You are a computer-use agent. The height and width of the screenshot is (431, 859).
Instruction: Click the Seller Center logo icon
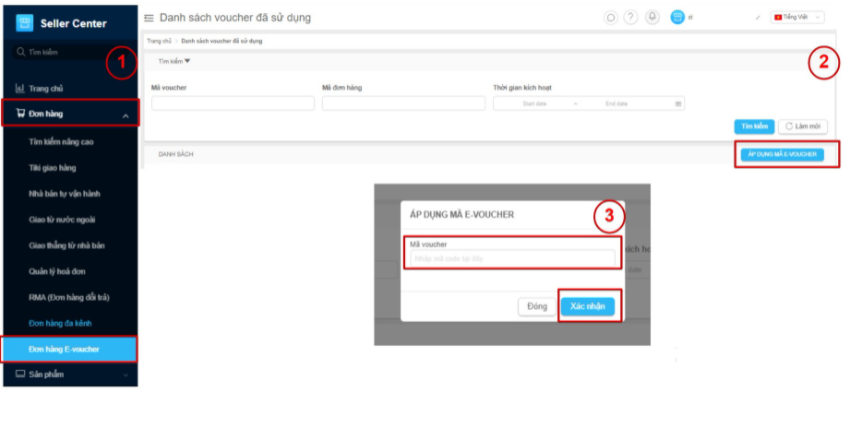tap(25, 22)
